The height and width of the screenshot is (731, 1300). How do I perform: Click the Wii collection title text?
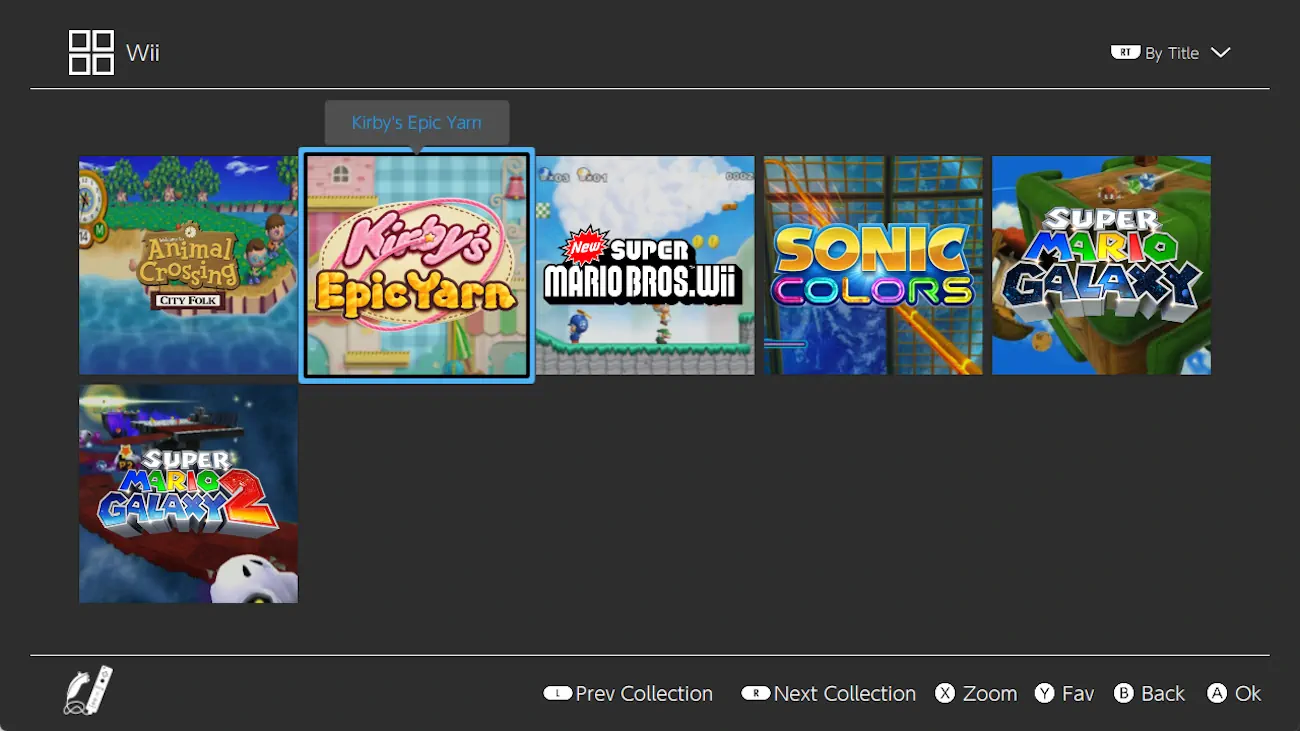tap(143, 53)
